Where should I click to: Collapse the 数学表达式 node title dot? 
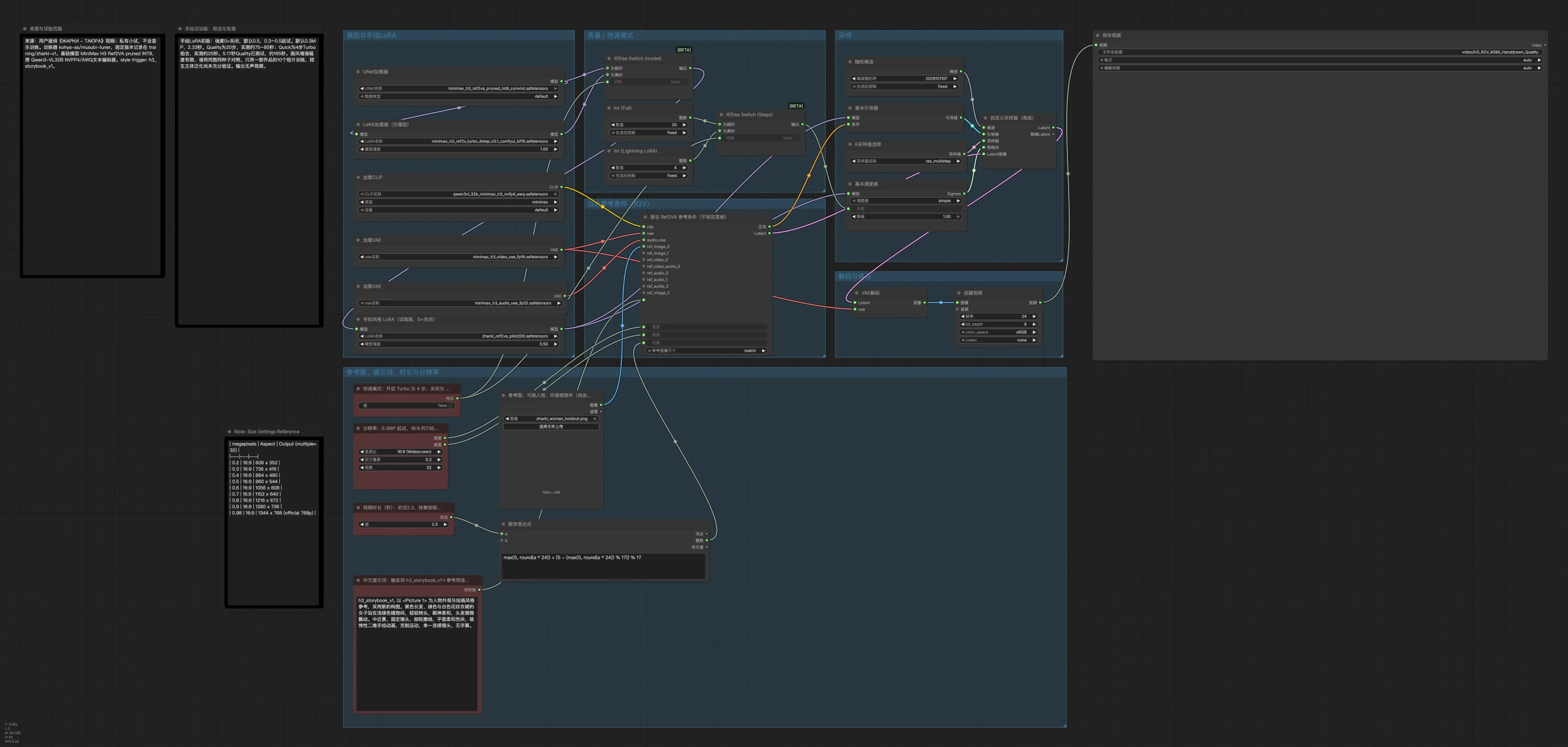[504, 525]
